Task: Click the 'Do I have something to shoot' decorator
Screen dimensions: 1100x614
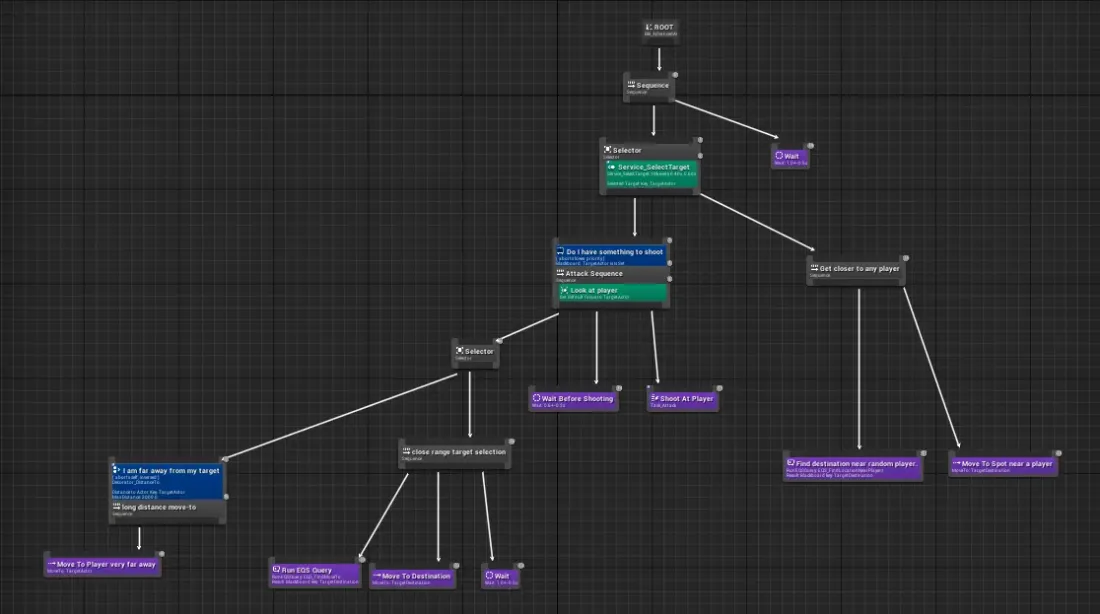Action: pos(612,254)
